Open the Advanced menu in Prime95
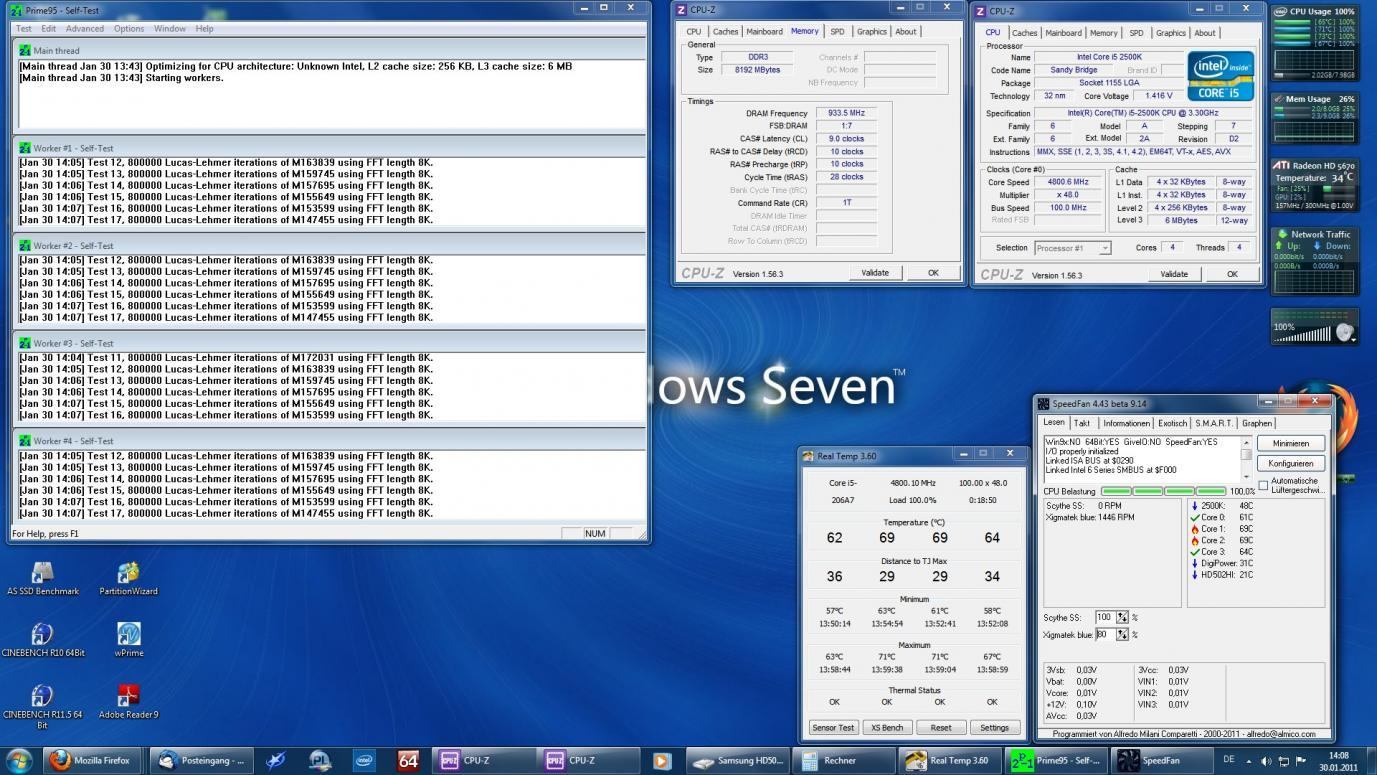The height and width of the screenshot is (775, 1377). (x=85, y=29)
